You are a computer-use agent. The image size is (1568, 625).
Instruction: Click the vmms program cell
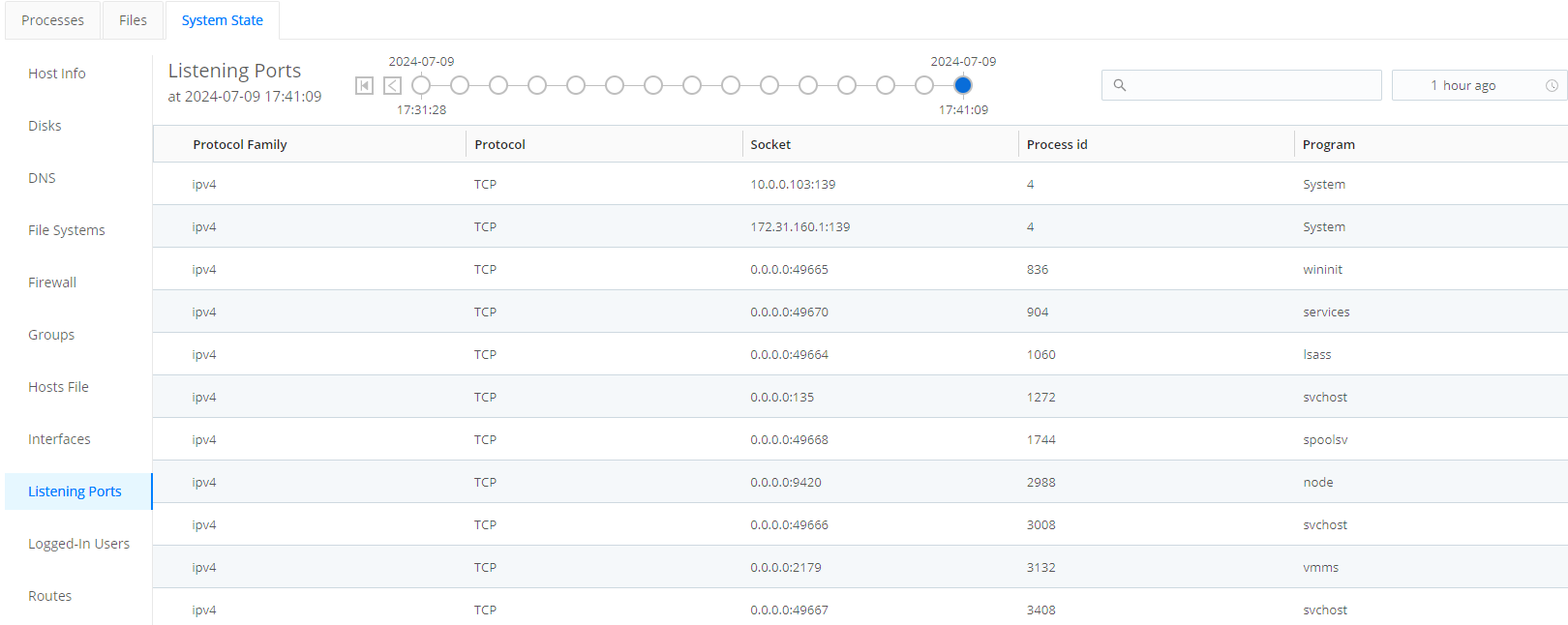(1320, 567)
